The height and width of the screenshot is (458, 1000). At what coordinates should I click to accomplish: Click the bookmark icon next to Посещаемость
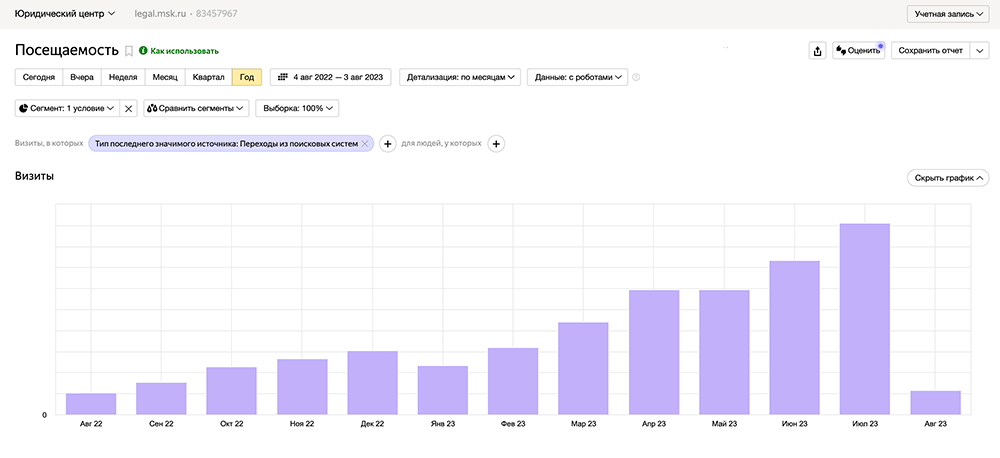[129, 51]
